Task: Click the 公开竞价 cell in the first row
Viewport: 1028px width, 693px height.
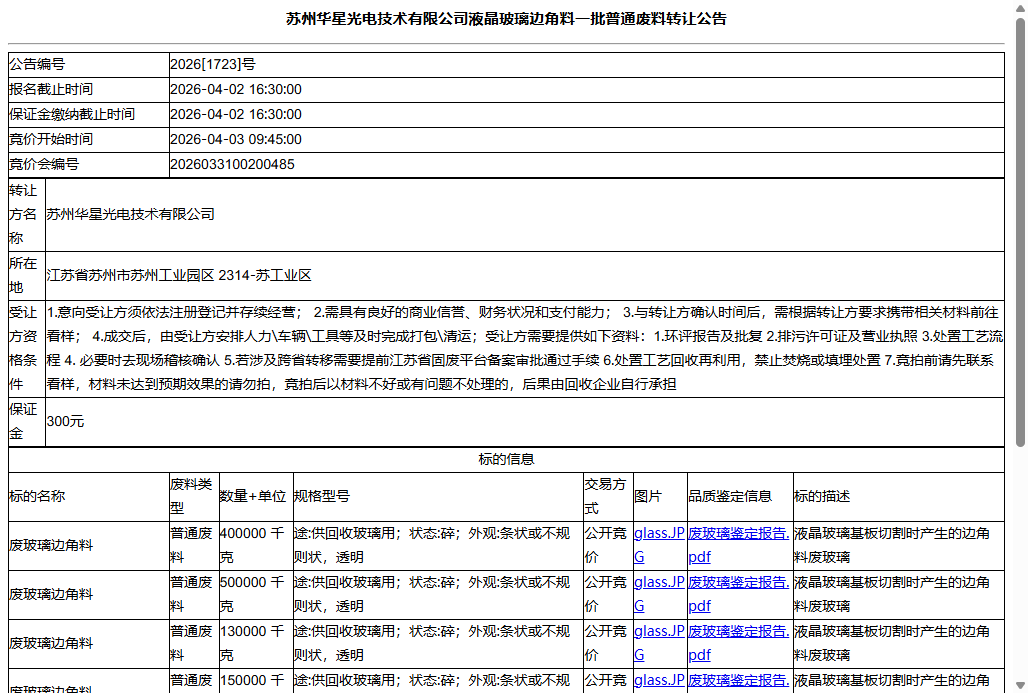Action: [x=606, y=544]
